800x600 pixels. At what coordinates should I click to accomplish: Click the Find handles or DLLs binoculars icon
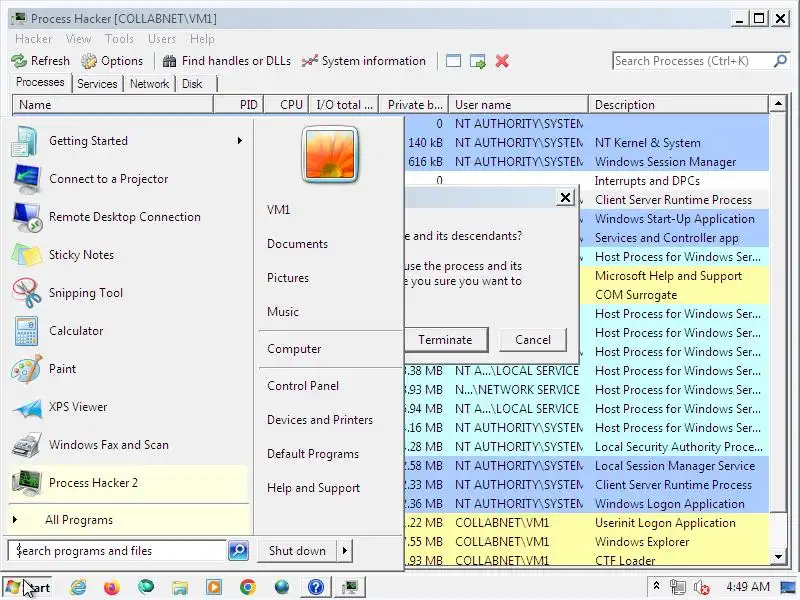click(169, 61)
